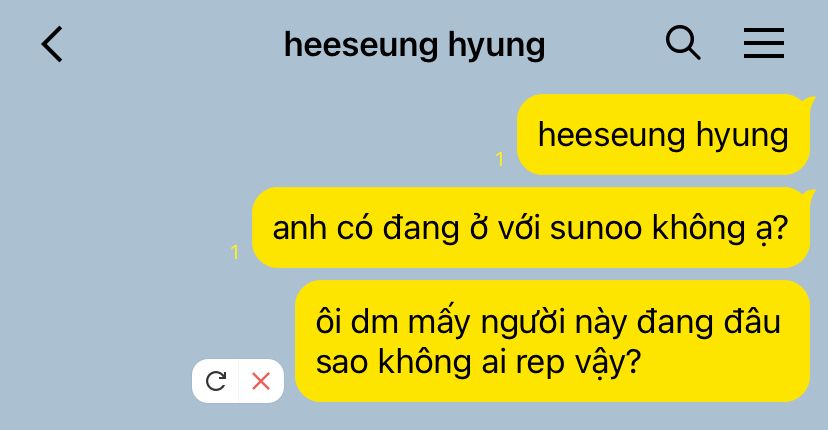Tap the word 'hyung' in the header title
The width and height of the screenshot is (828, 430).
496,46
